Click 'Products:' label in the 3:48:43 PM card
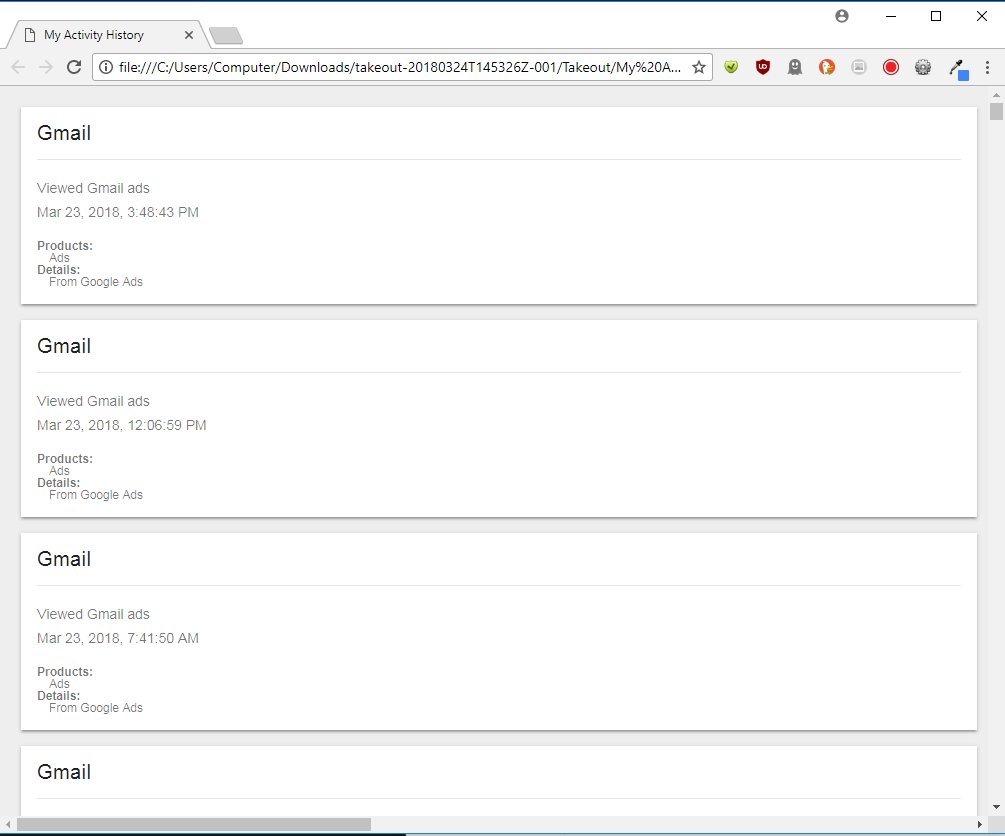The width and height of the screenshot is (1005, 836). tap(65, 246)
